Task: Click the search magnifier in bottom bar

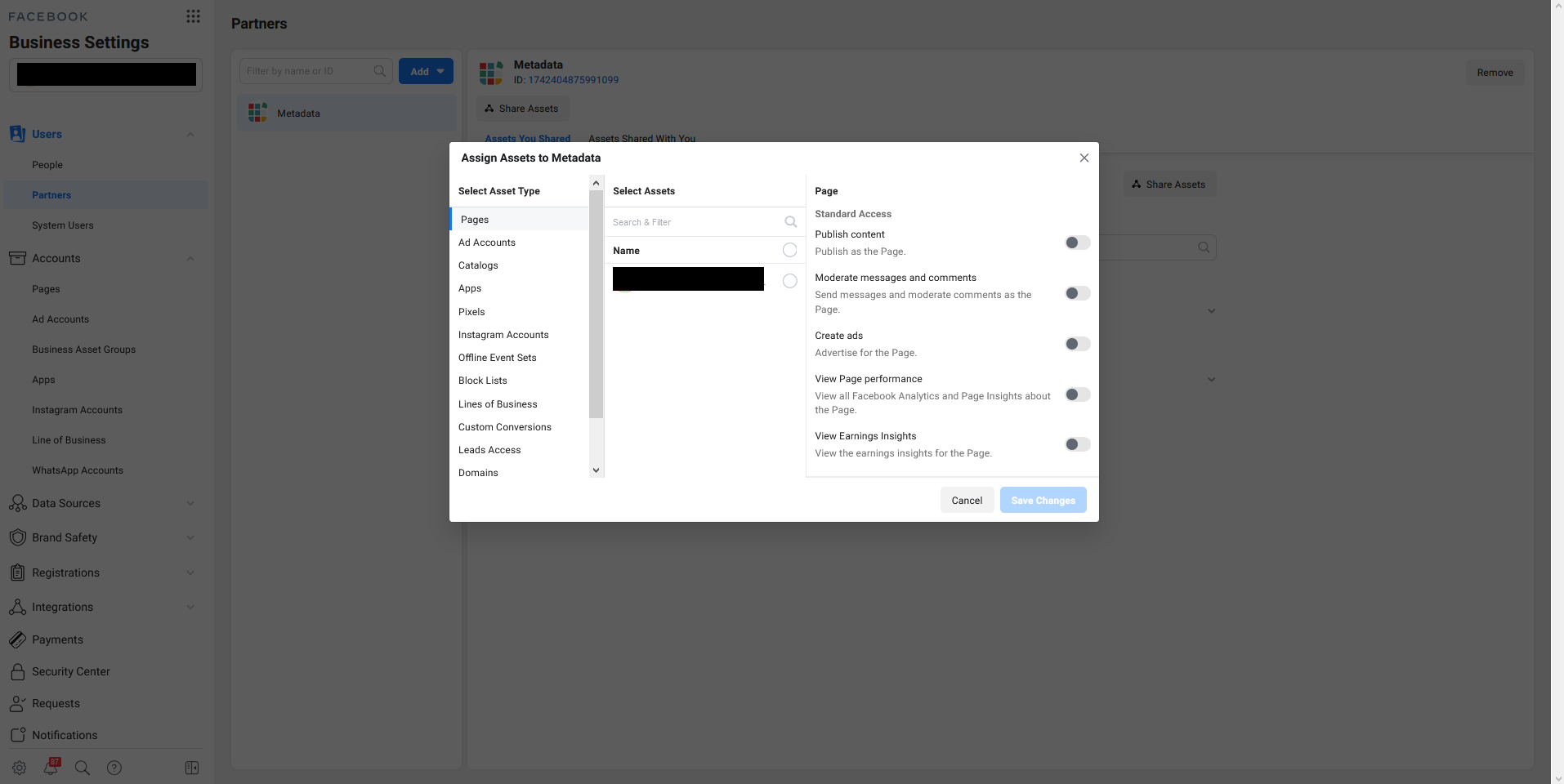Action: [x=83, y=768]
